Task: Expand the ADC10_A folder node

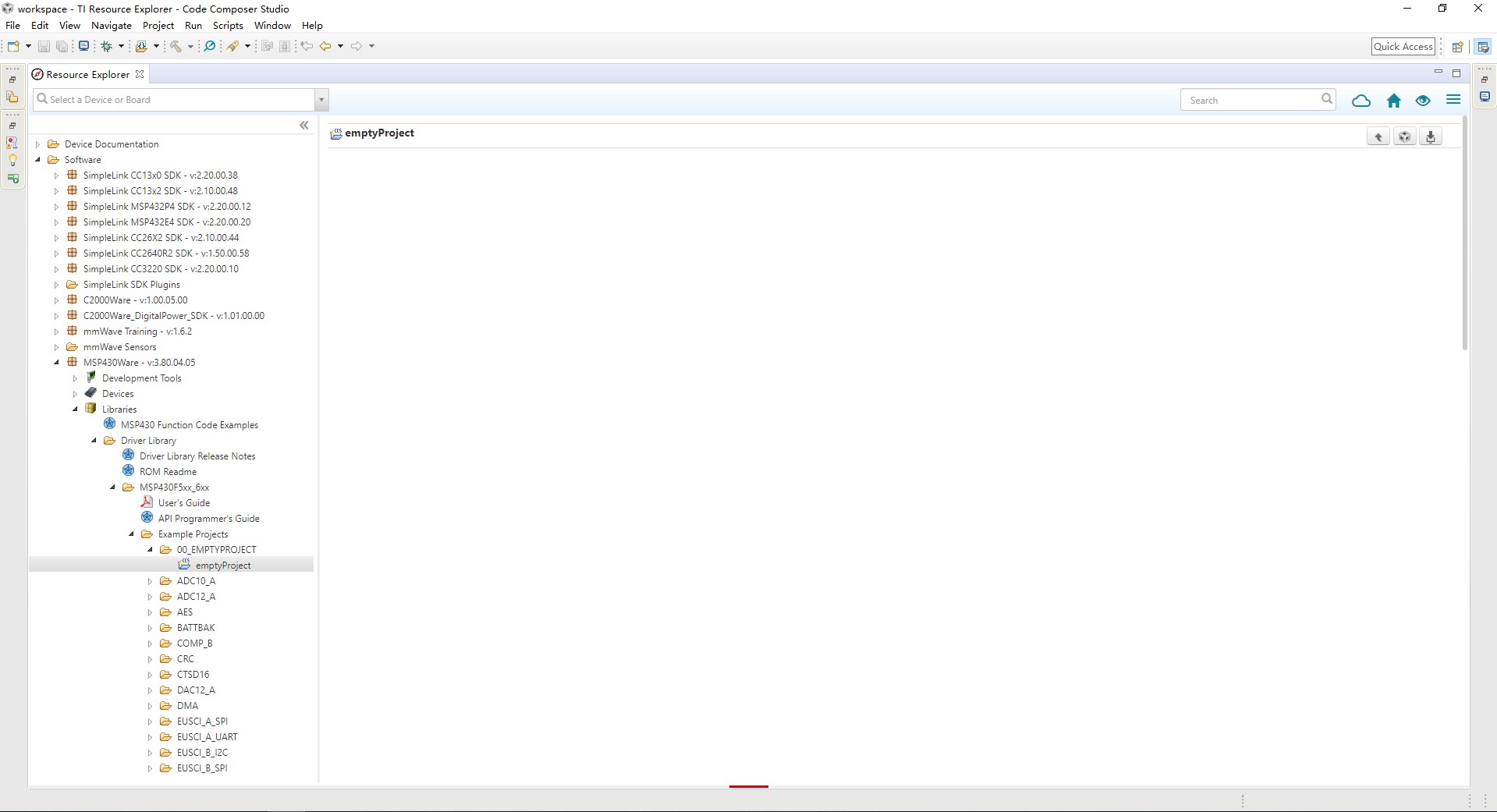Action: click(x=150, y=581)
